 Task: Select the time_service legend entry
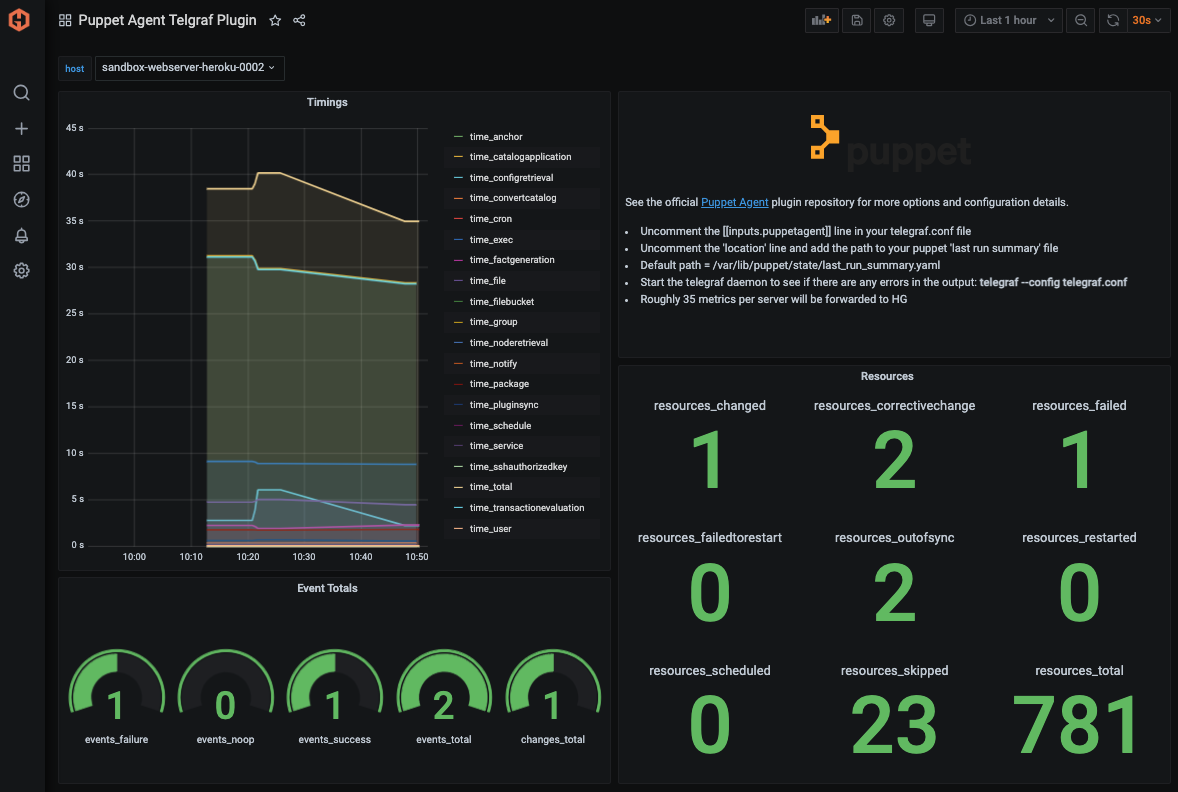(496, 446)
